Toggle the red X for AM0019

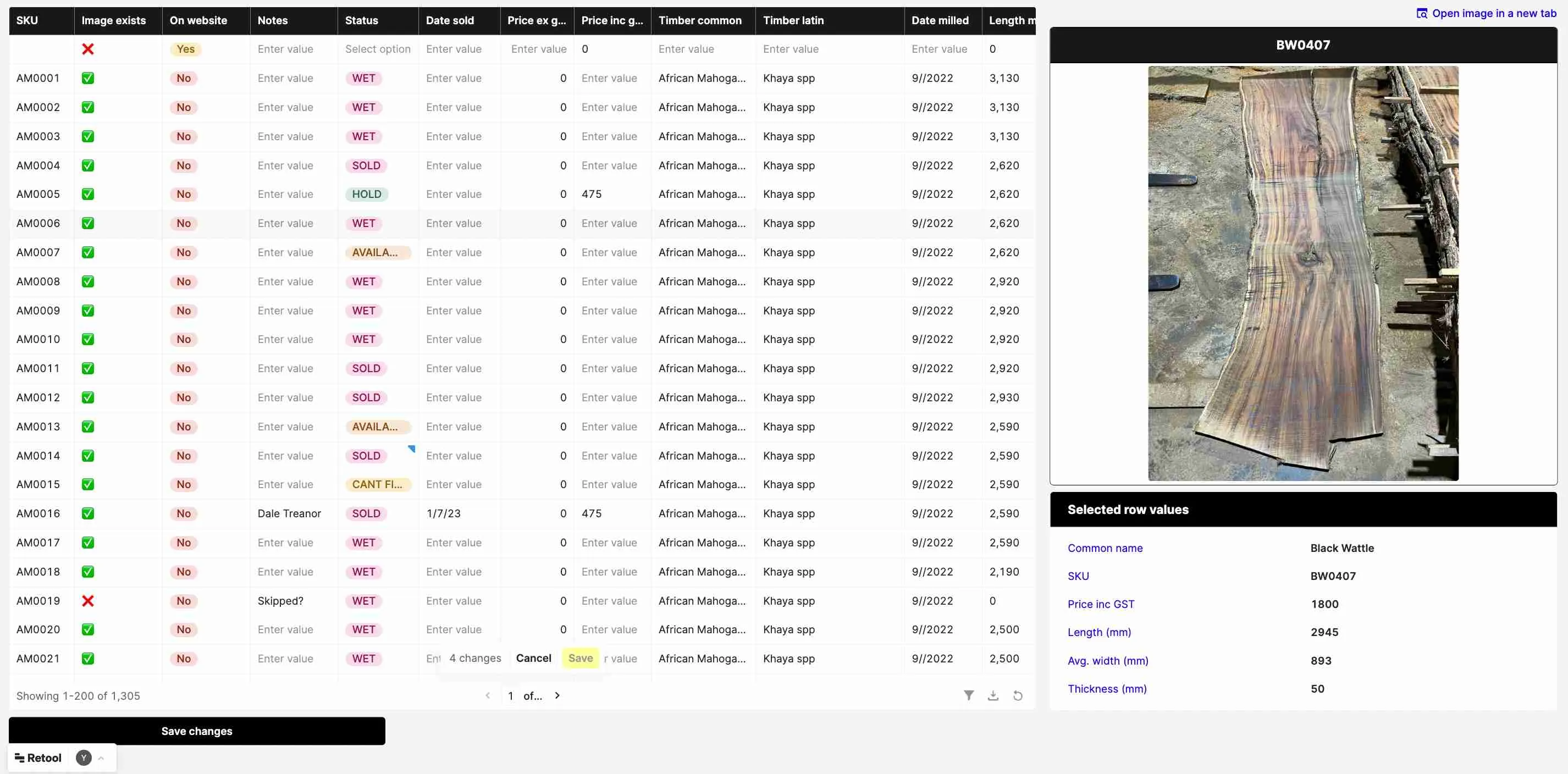point(87,601)
